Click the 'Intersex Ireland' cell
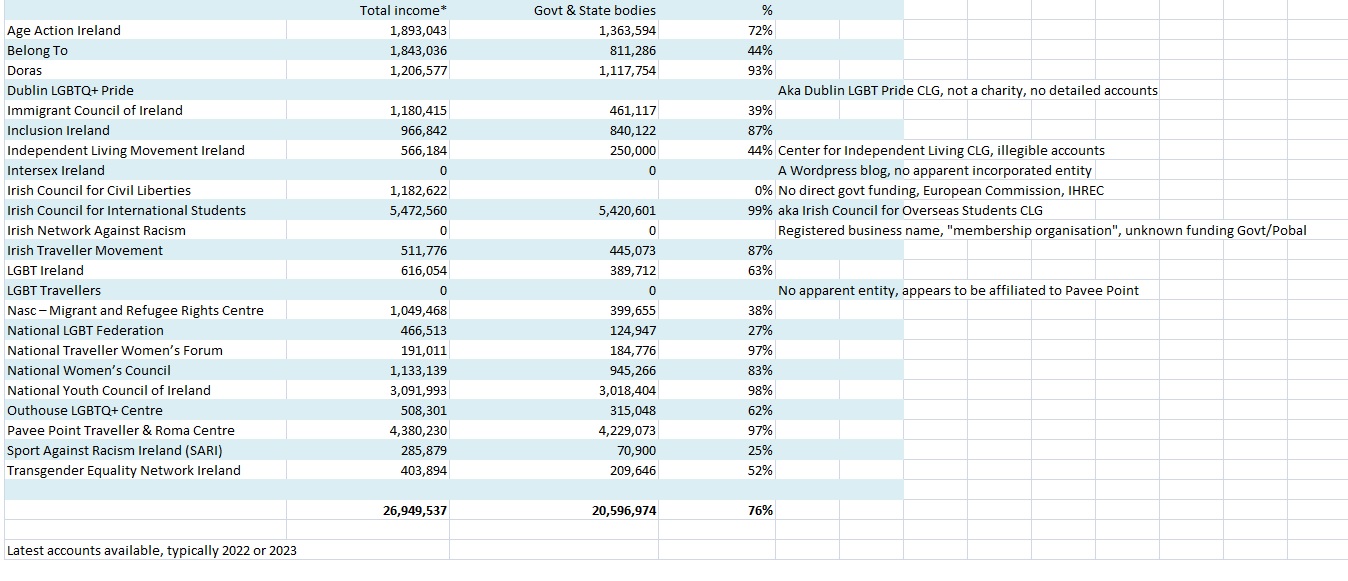The height and width of the screenshot is (581, 1348). (145, 170)
